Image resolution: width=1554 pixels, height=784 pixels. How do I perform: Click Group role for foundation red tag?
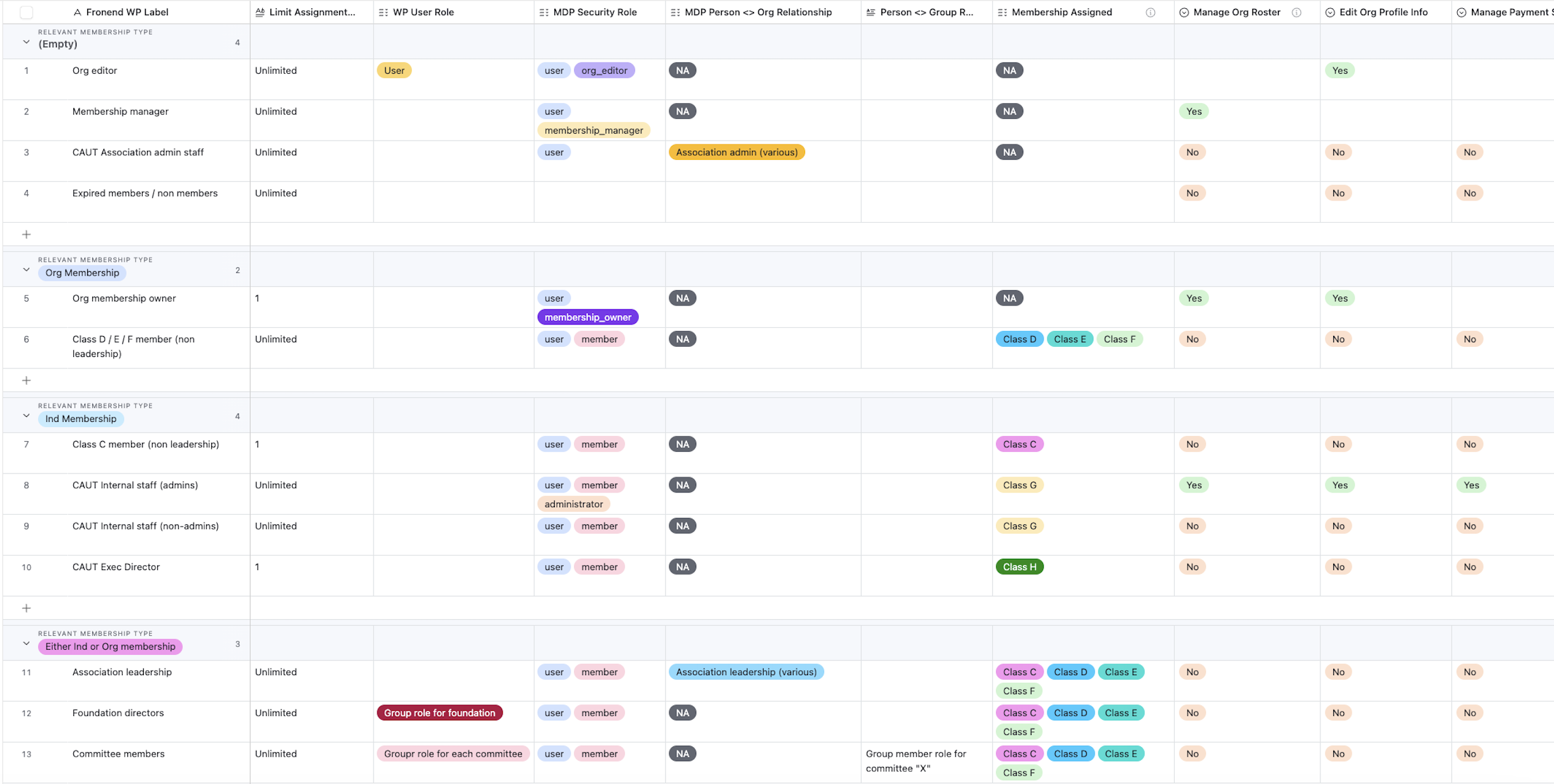pos(439,713)
